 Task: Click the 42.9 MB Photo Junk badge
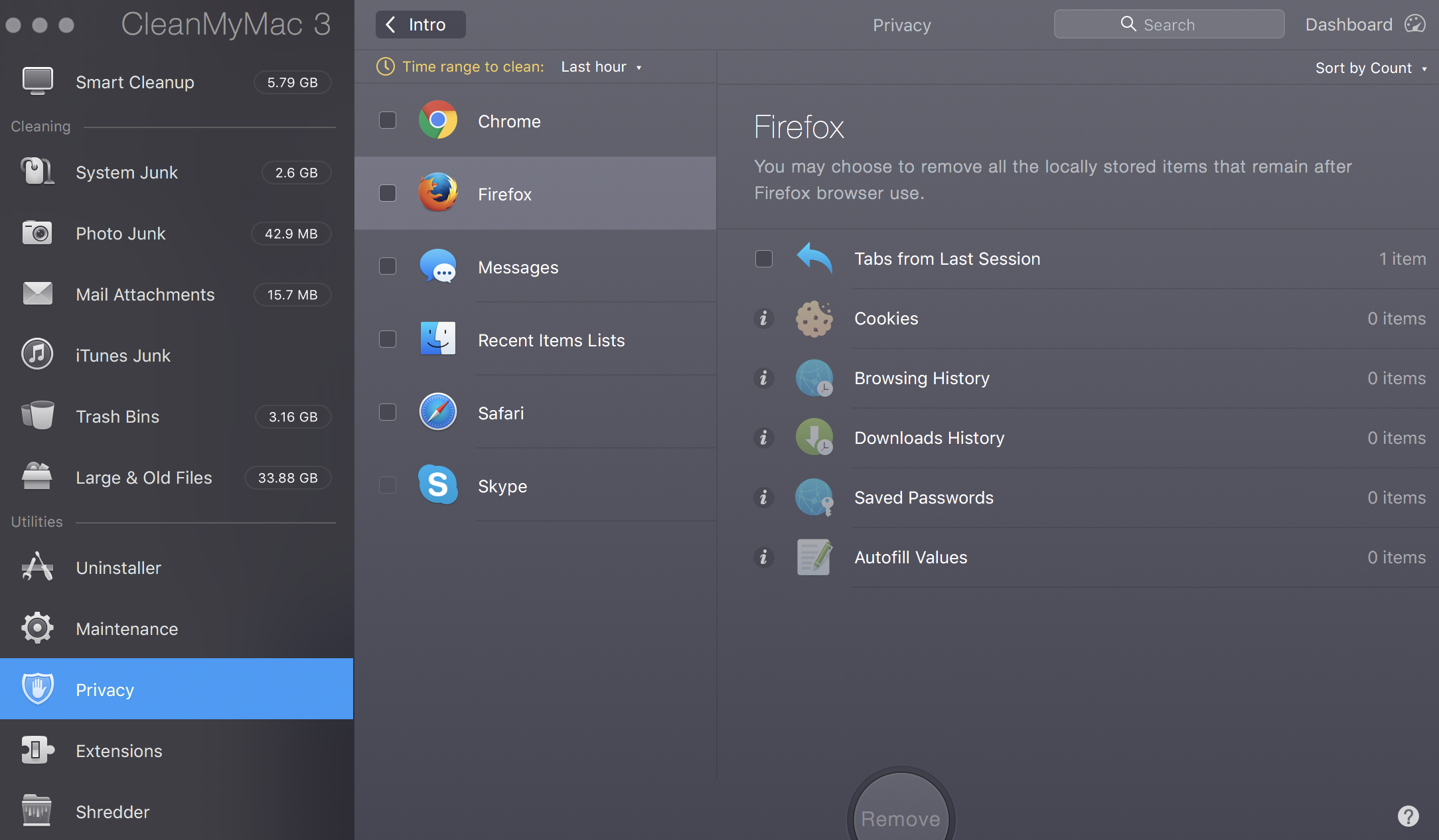(291, 234)
